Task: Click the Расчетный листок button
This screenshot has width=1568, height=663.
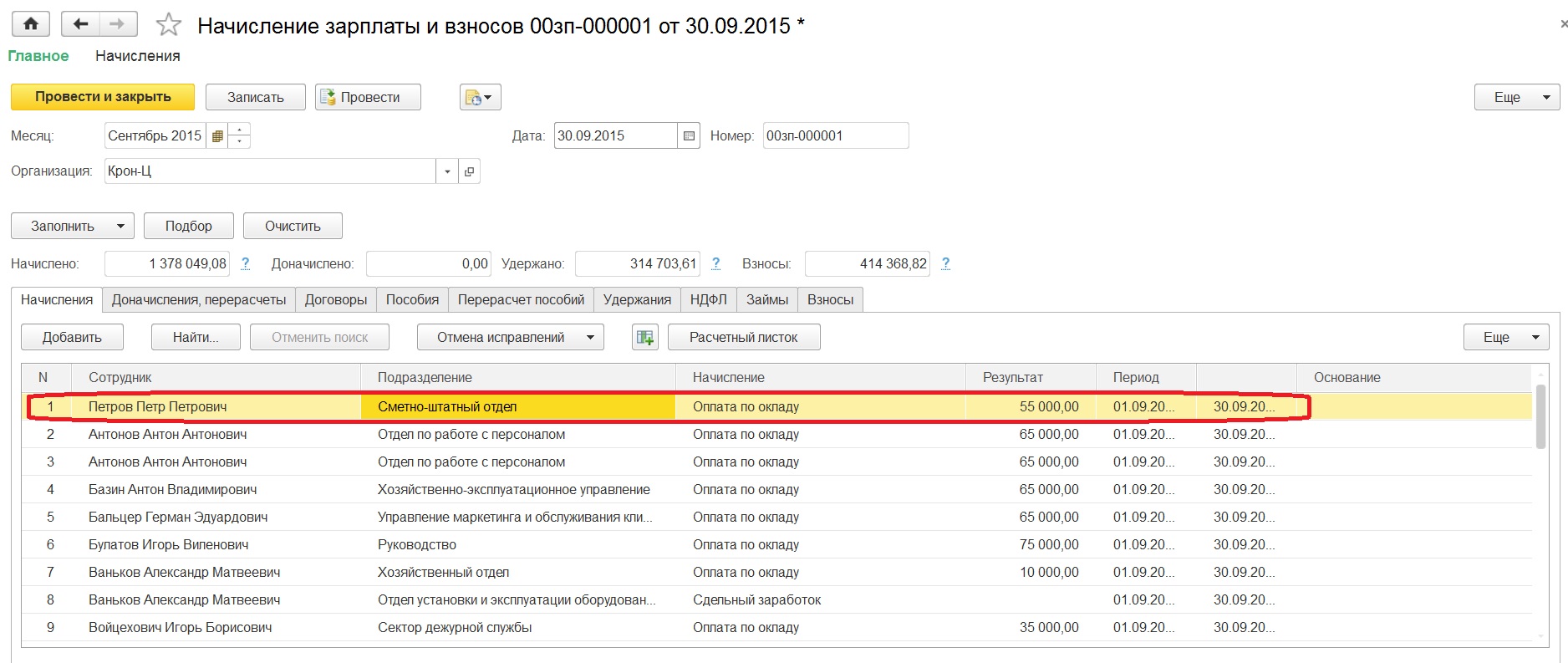Action: tap(744, 337)
